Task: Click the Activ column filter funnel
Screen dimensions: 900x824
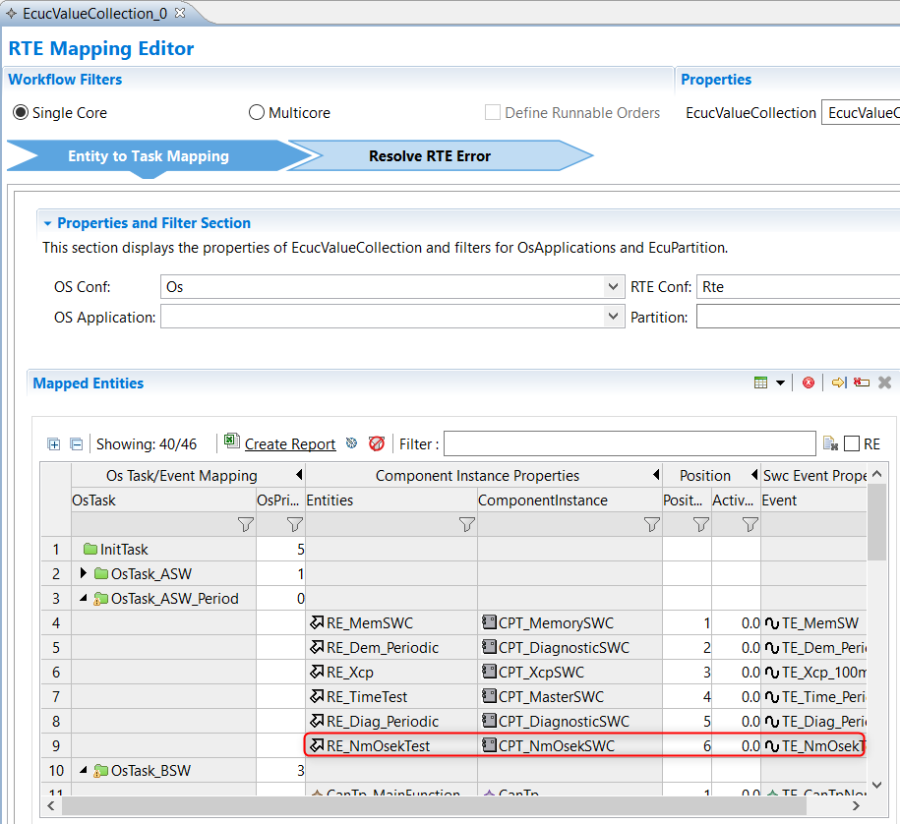Action: [x=750, y=524]
